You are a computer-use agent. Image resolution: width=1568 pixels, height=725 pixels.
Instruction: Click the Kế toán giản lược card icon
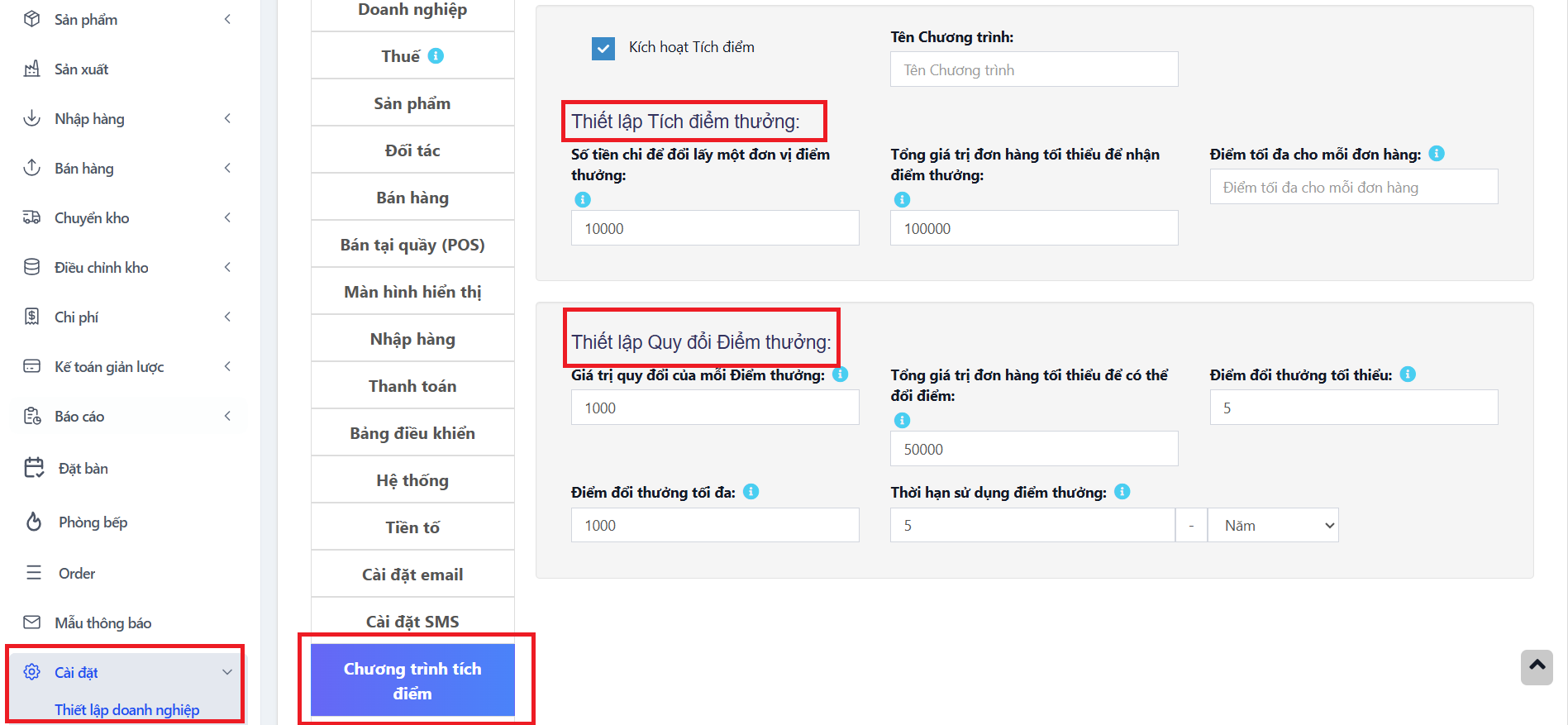pos(31,366)
